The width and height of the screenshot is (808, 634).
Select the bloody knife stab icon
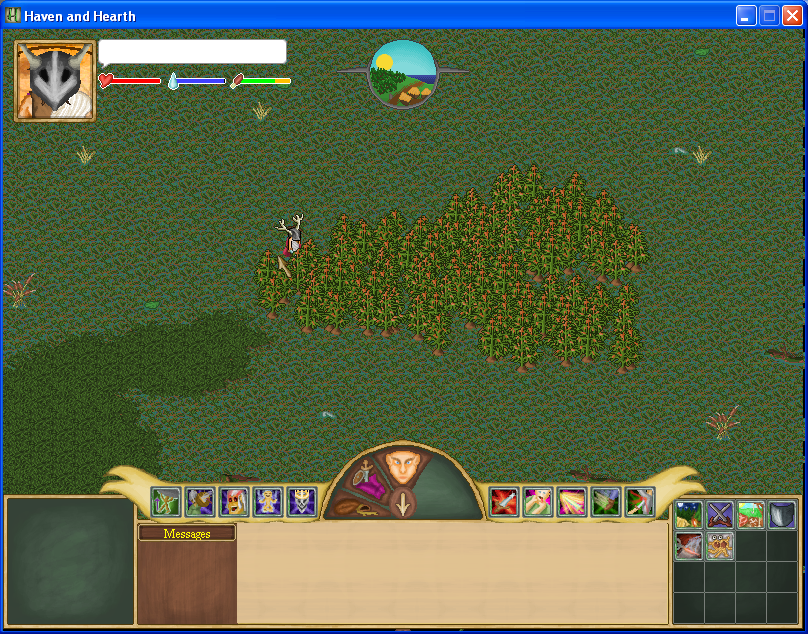[640, 502]
